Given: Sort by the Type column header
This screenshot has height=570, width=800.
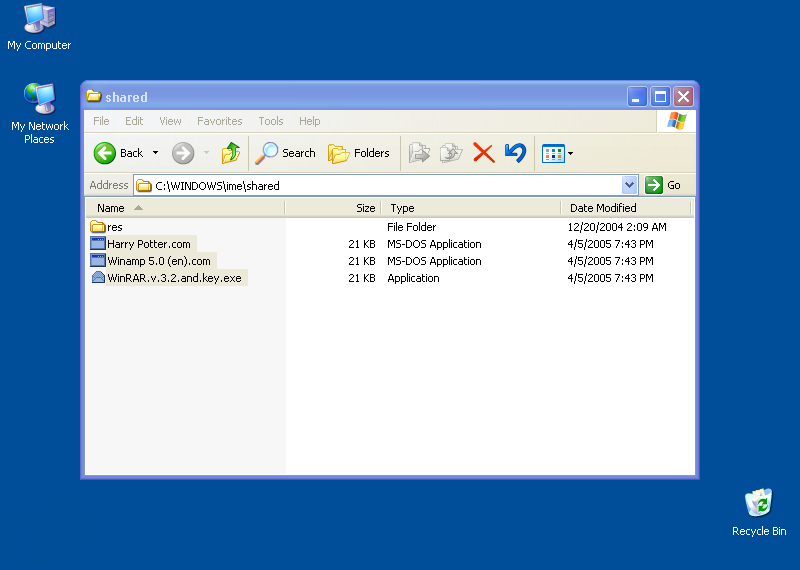Looking at the screenshot, I should pos(471,208).
